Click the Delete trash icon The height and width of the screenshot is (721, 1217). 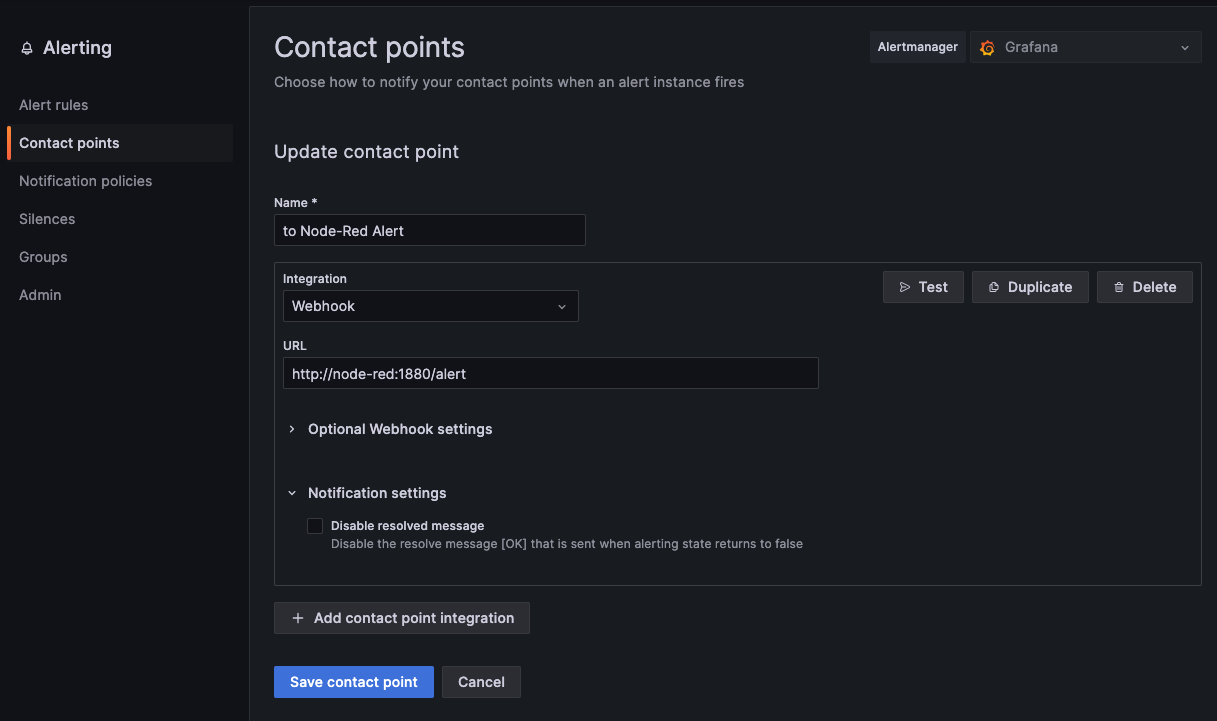1119,287
